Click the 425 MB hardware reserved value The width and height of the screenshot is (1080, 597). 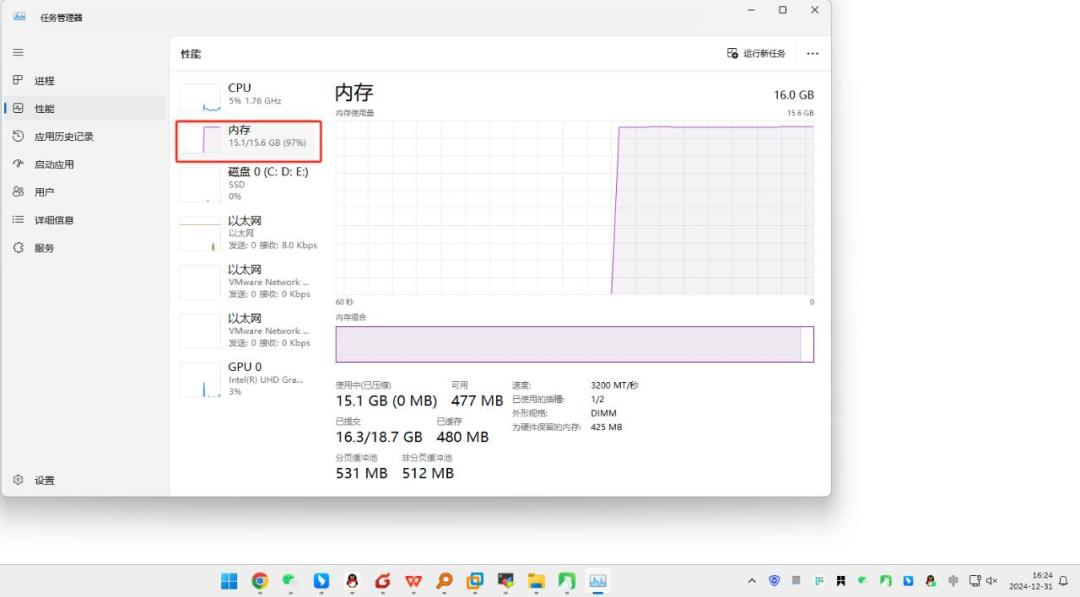click(606, 427)
